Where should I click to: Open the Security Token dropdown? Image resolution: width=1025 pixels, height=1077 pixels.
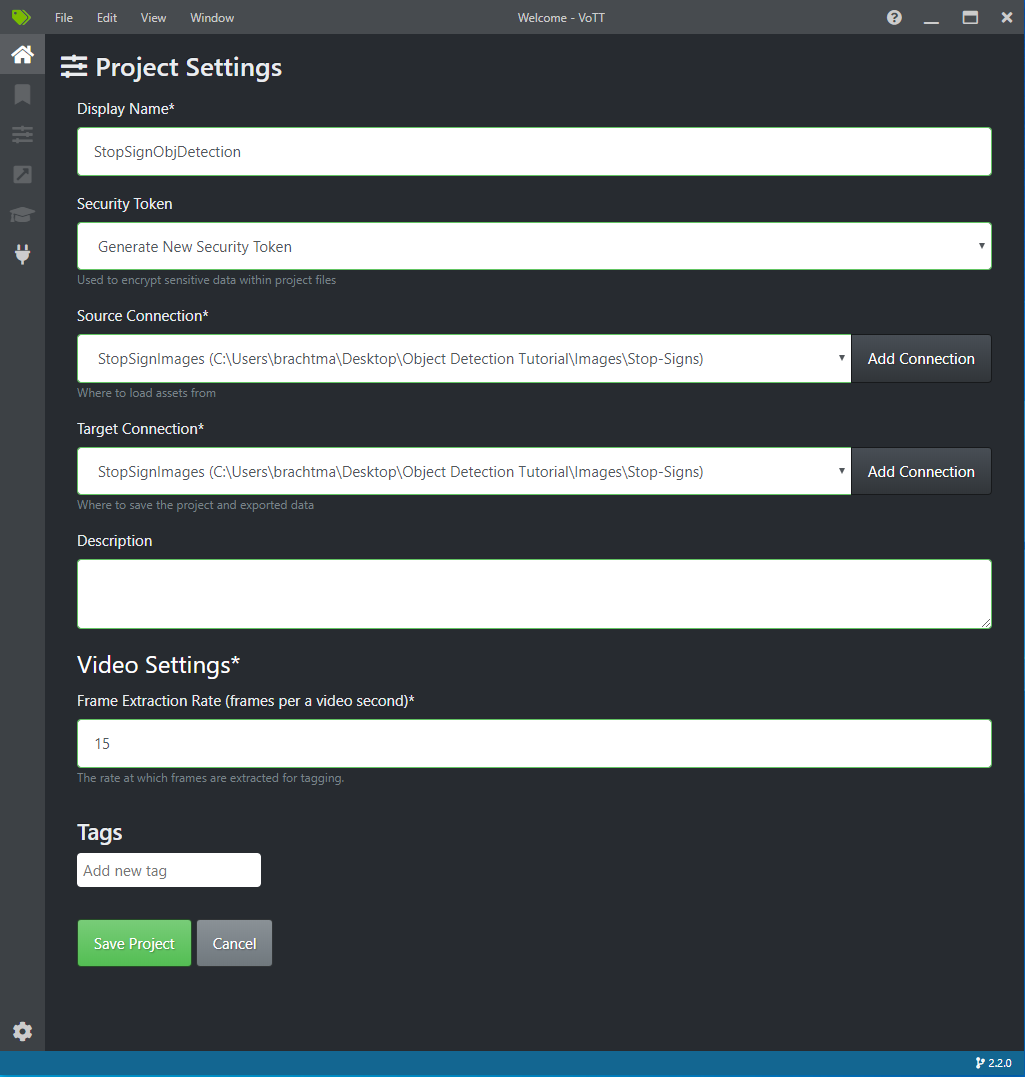point(533,246)
